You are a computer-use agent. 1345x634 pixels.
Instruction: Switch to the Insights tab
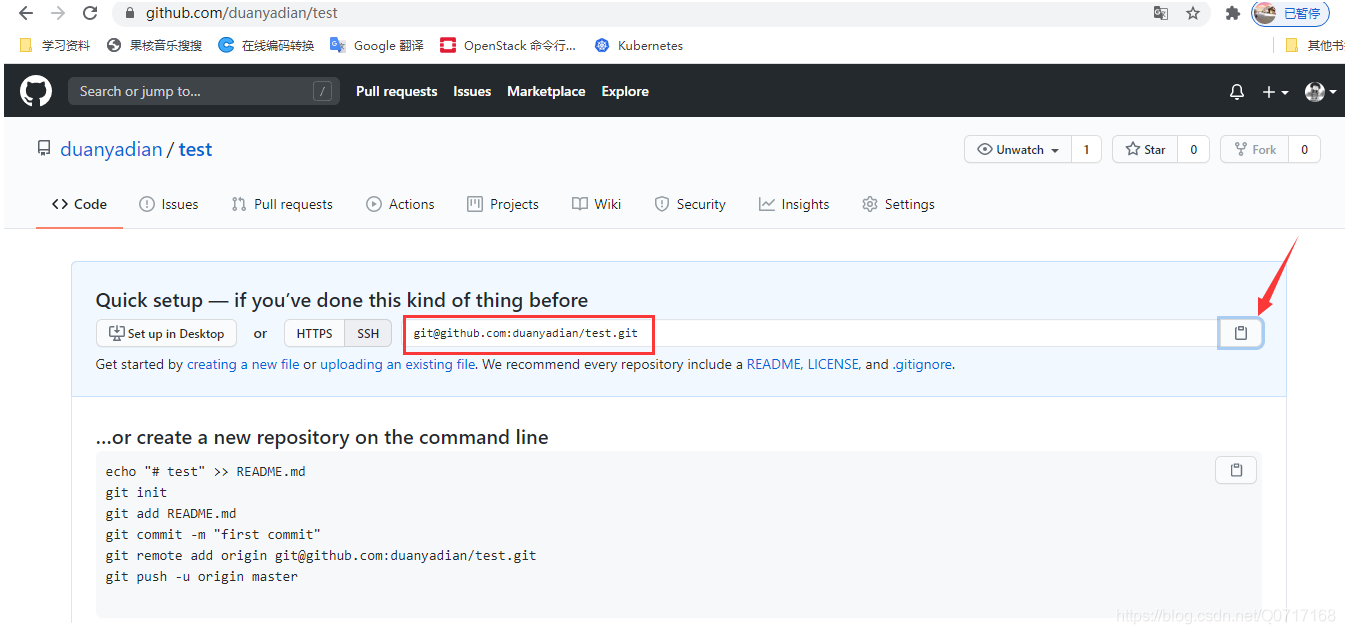[x=794, y=204]
